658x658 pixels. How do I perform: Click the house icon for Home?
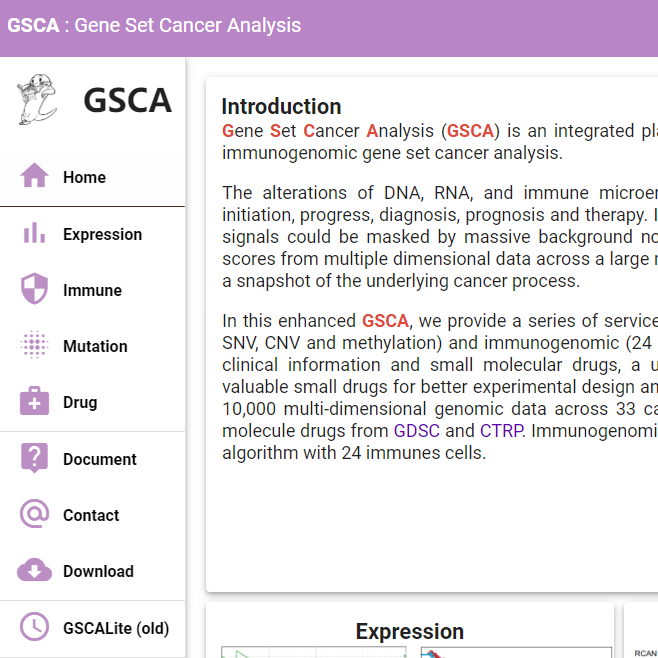(34, 176)
